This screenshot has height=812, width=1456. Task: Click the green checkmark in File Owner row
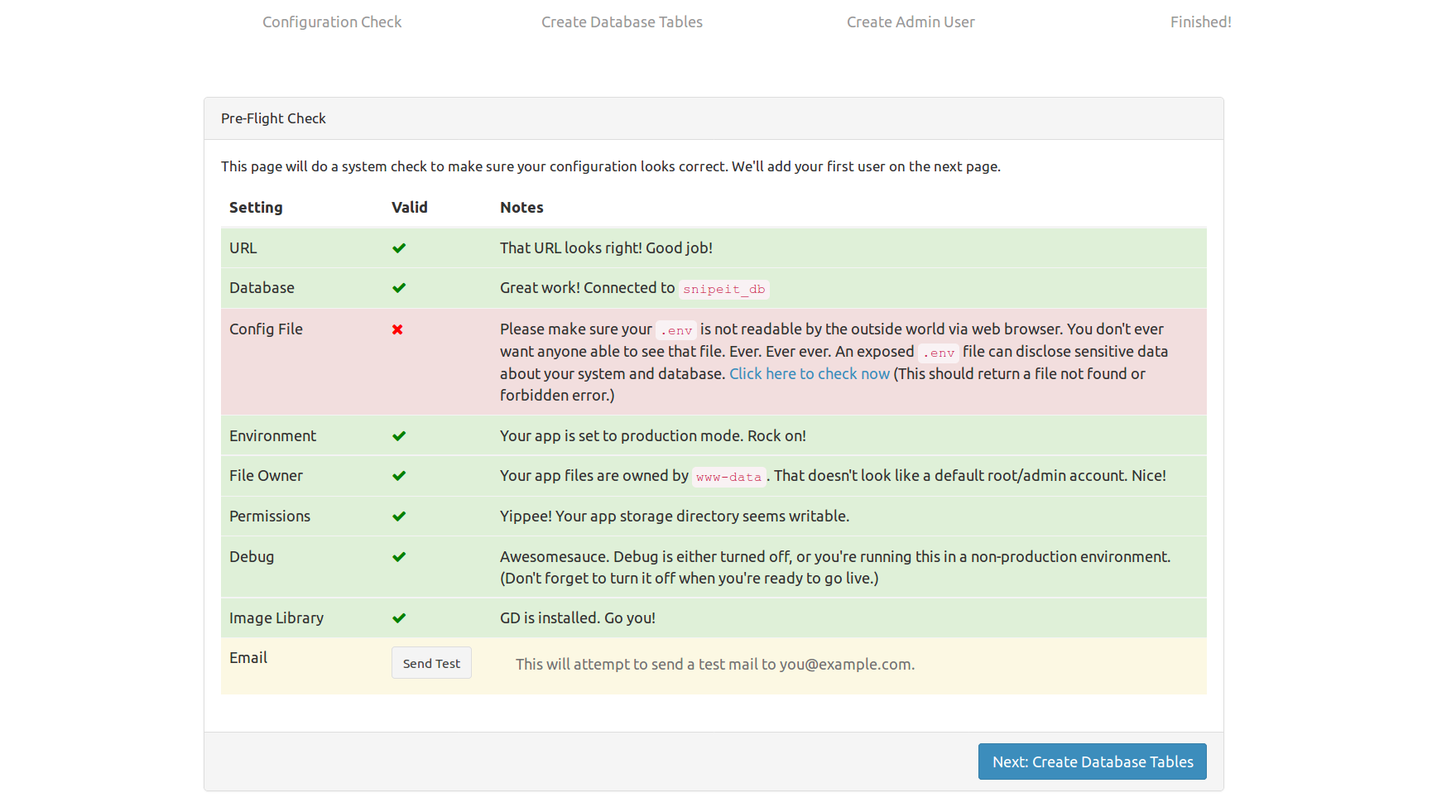[x=399, y=476]
